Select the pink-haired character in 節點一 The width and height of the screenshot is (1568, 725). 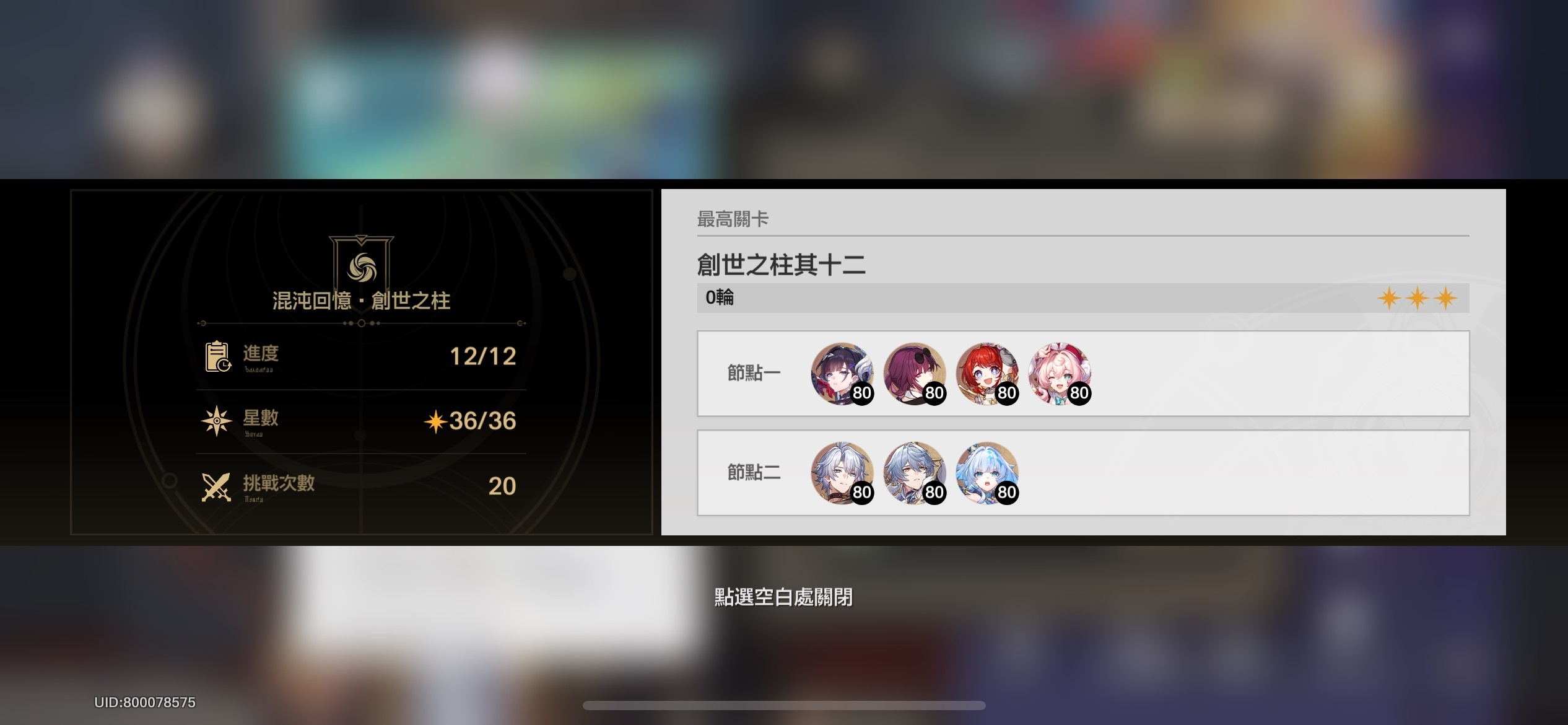pyautogui.click(x=1060, y=374)
